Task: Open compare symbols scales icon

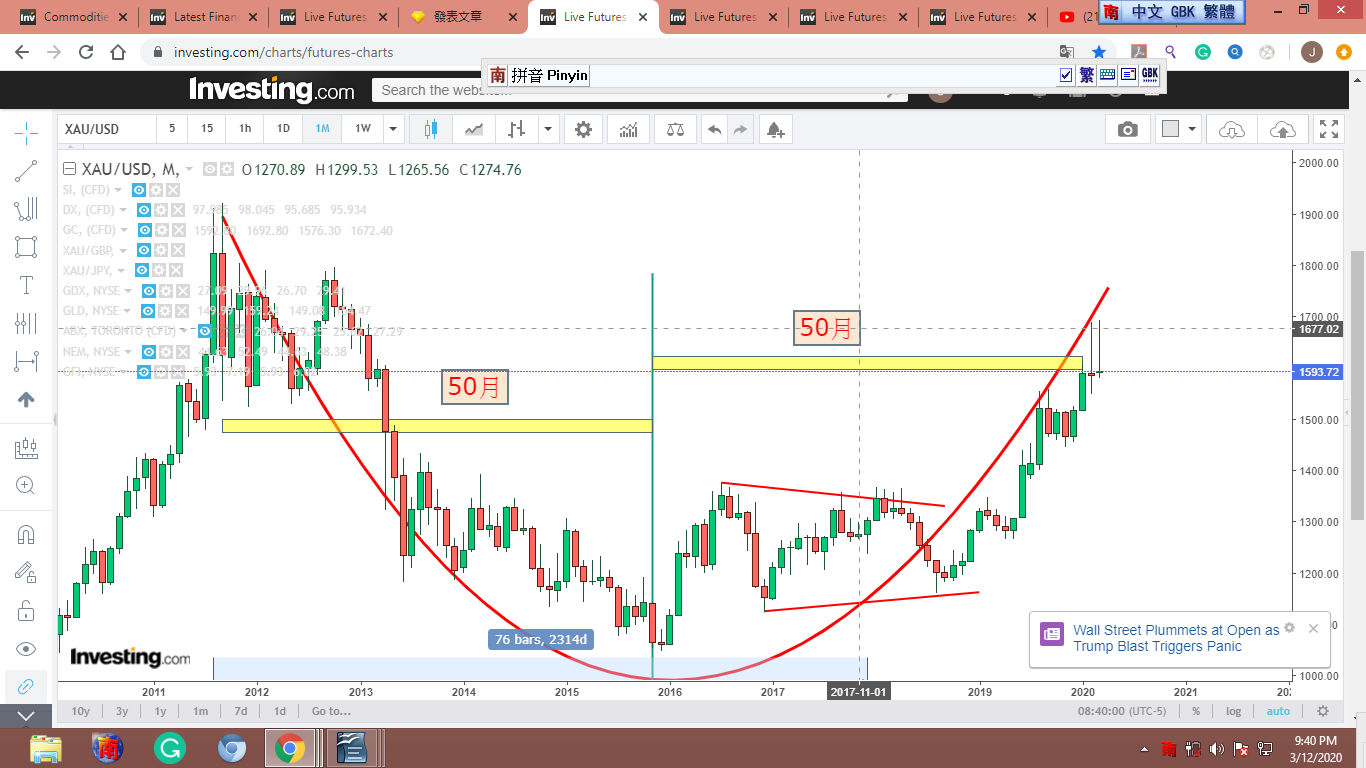Action: 675,129
